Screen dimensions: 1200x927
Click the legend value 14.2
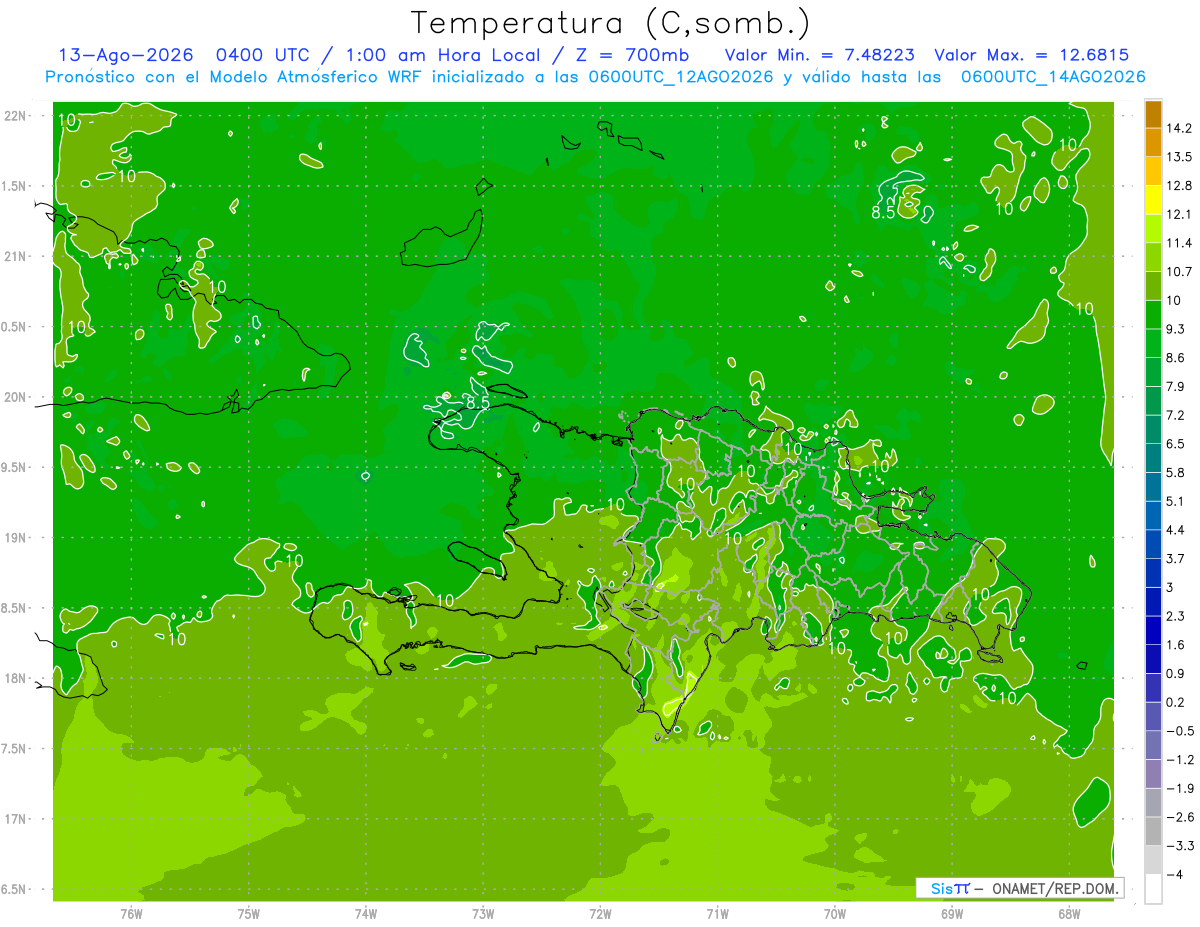[1180, 128]
